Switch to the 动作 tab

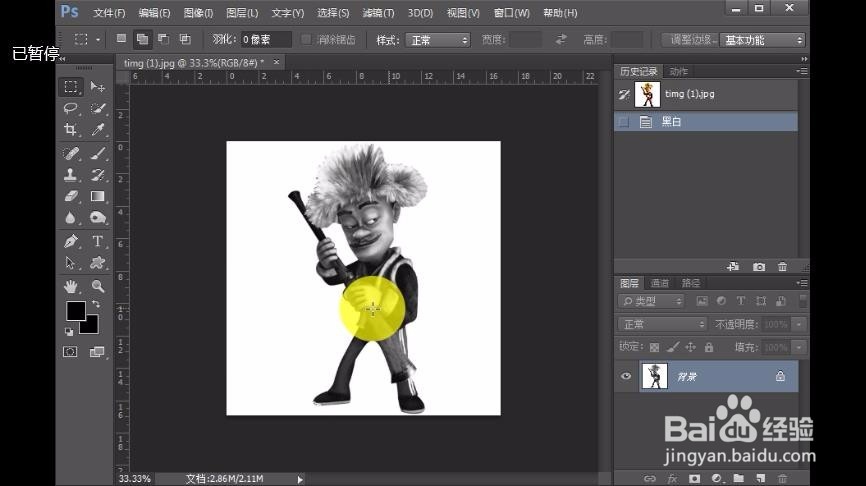(x=679, y=71)
